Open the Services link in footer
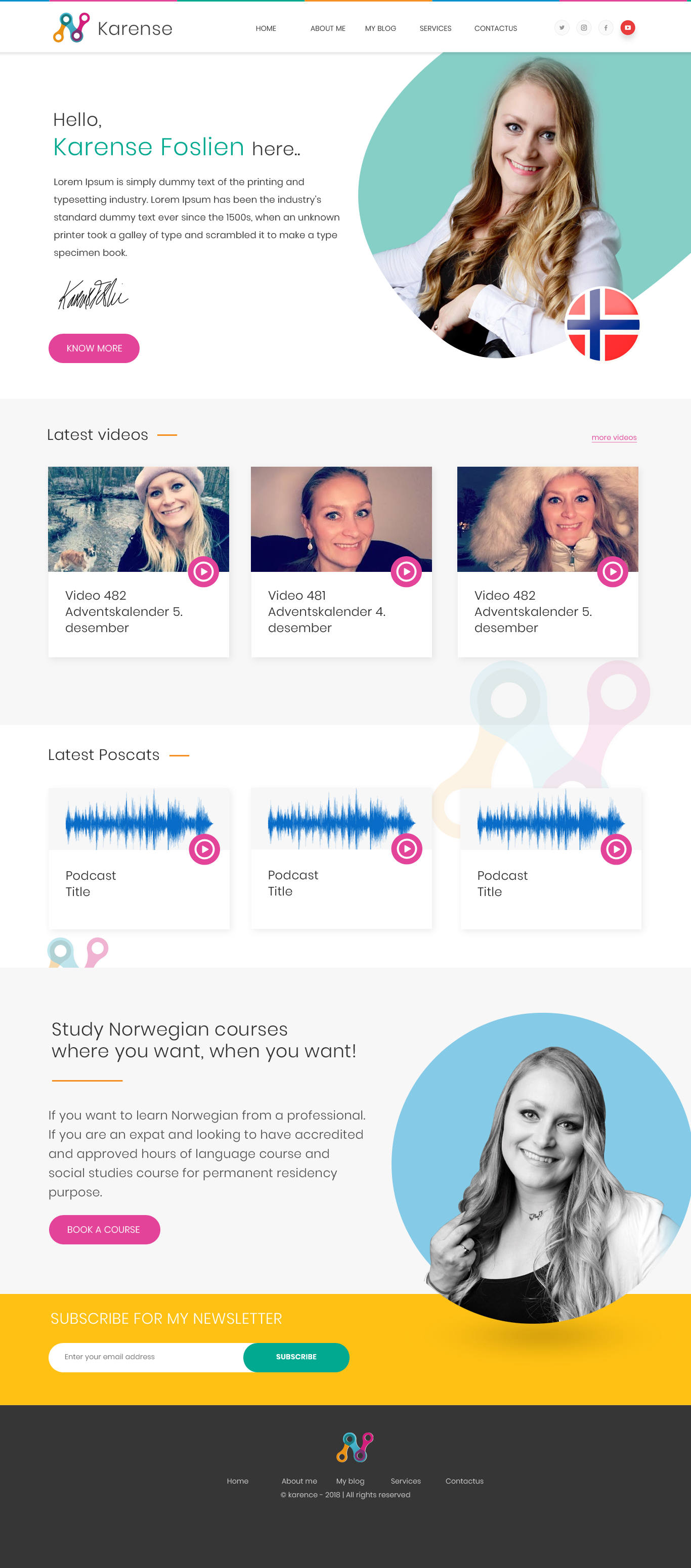Viewport: 691px width, 1568px height. tap(406, 1481)
